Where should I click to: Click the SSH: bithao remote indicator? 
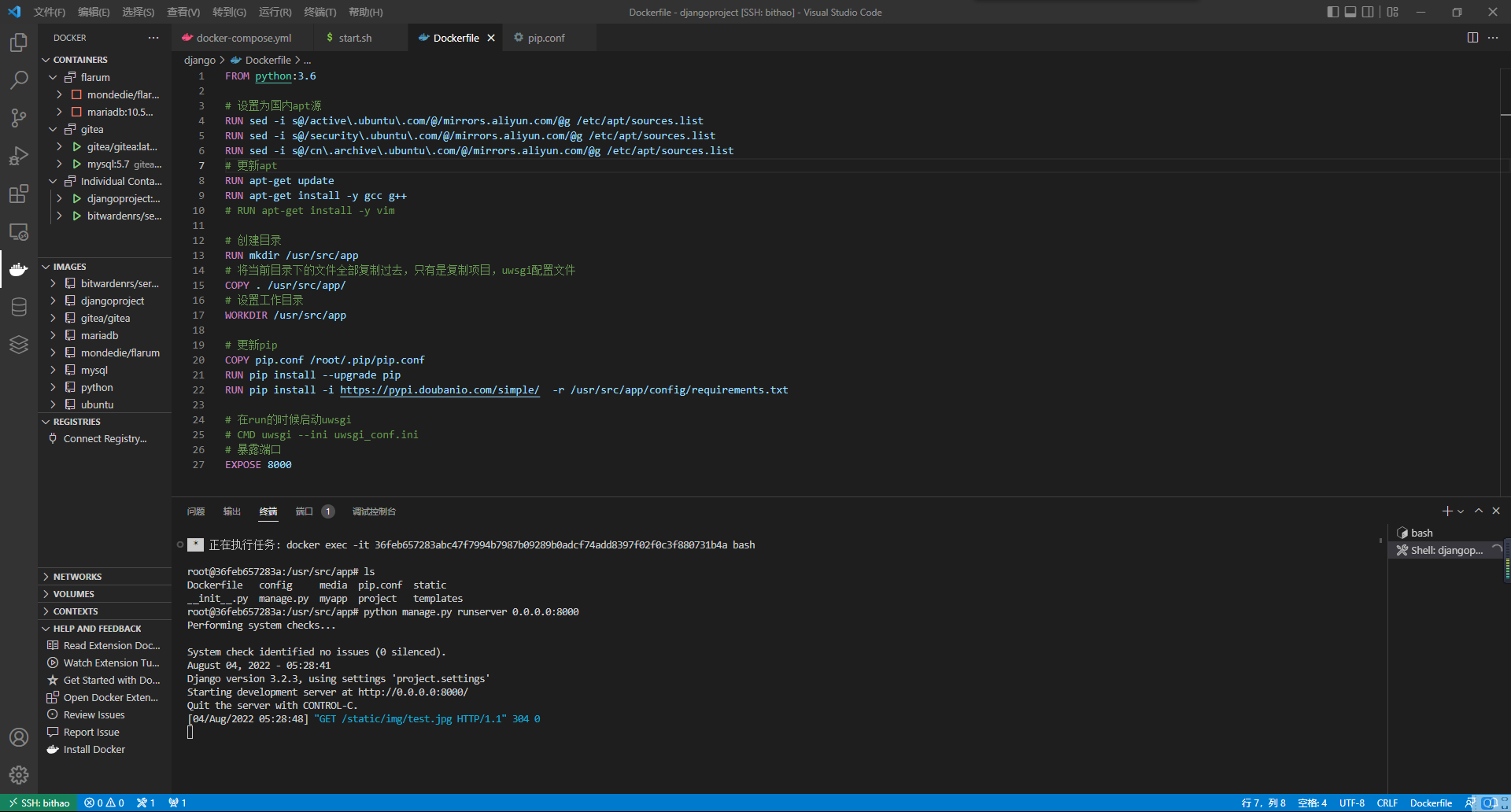tap(39, 803)
